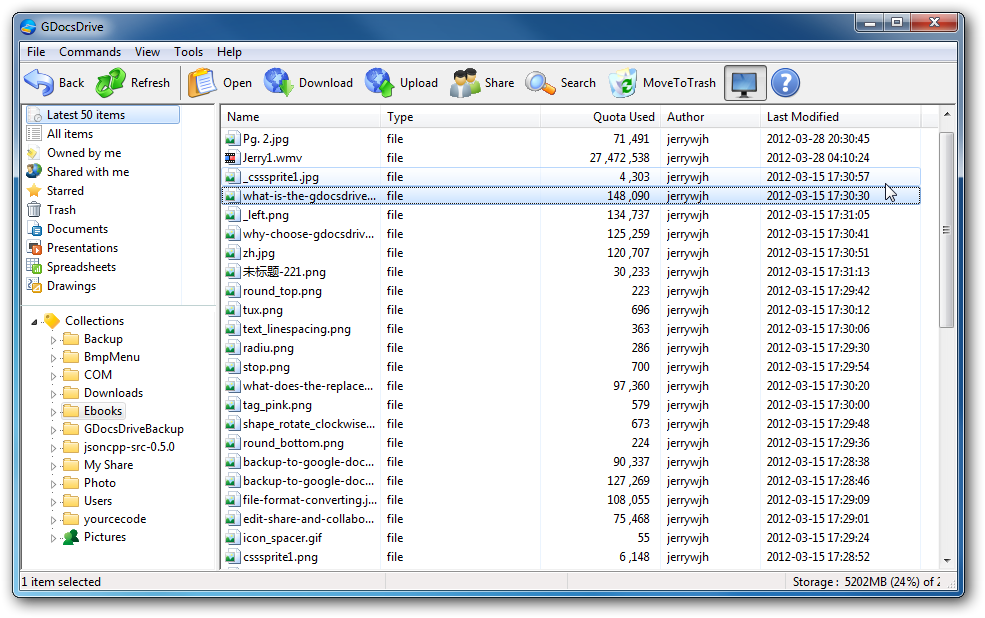Viewport: 985px width, 618px height.
Task: Click the Search magnifier icon
Action: 540,83
